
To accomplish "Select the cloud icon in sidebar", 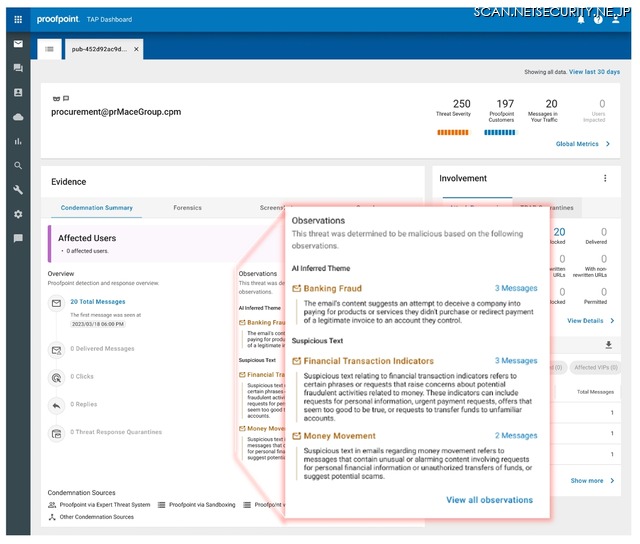I will [18, 117].
